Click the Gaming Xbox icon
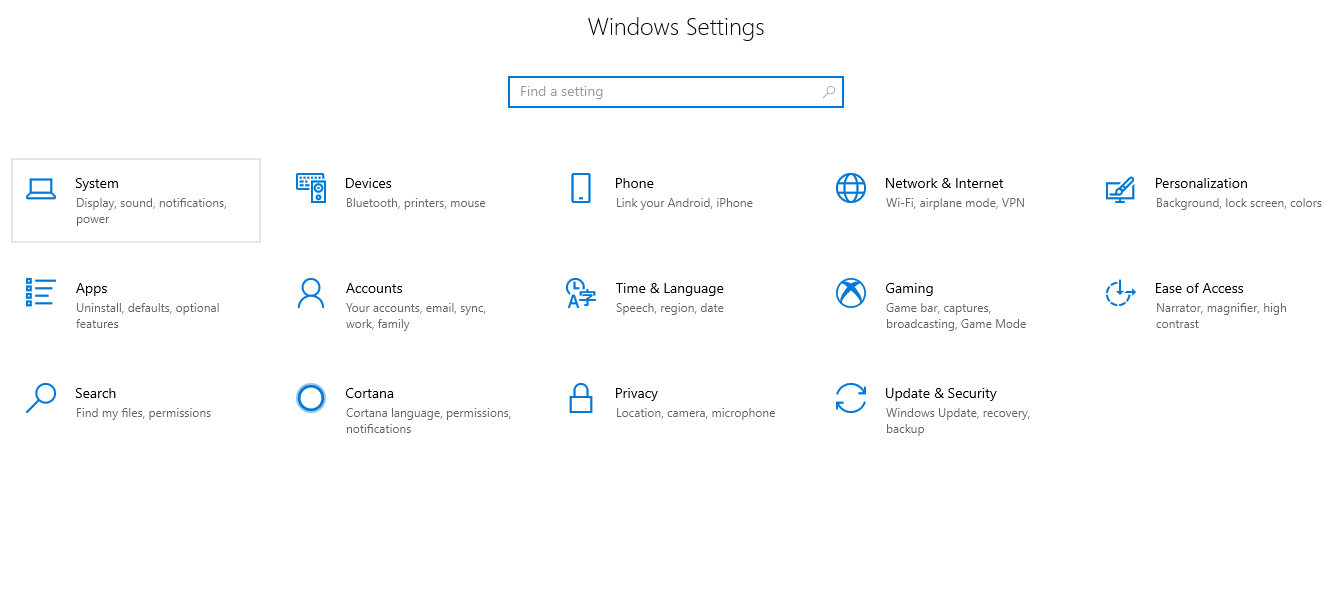 coord(851,293)
